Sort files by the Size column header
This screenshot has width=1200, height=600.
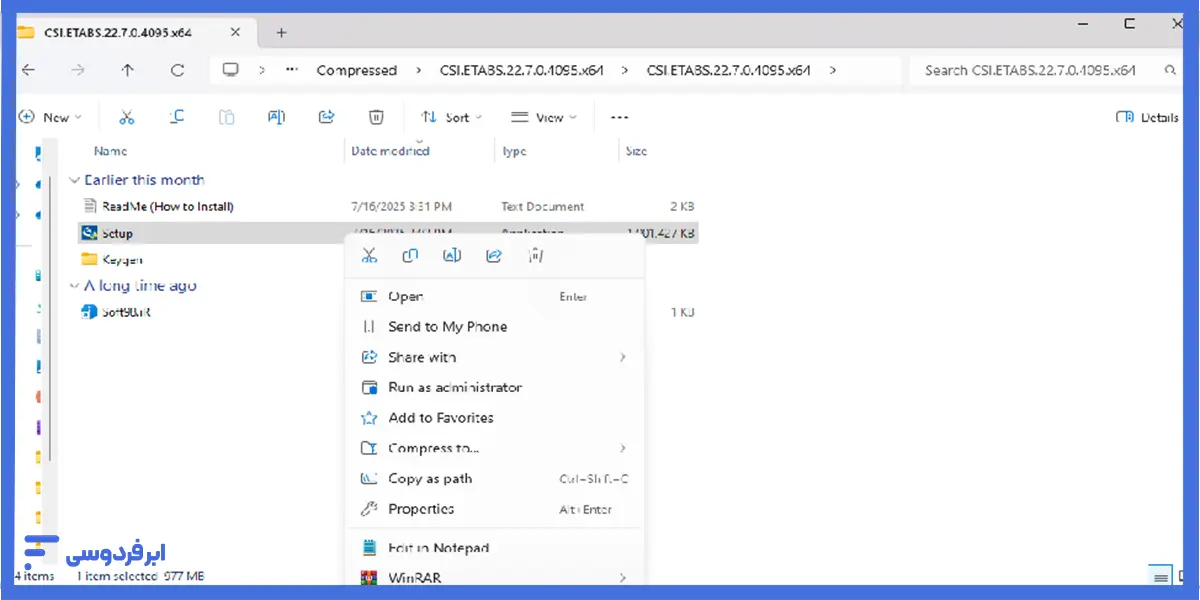pos(636,151)
